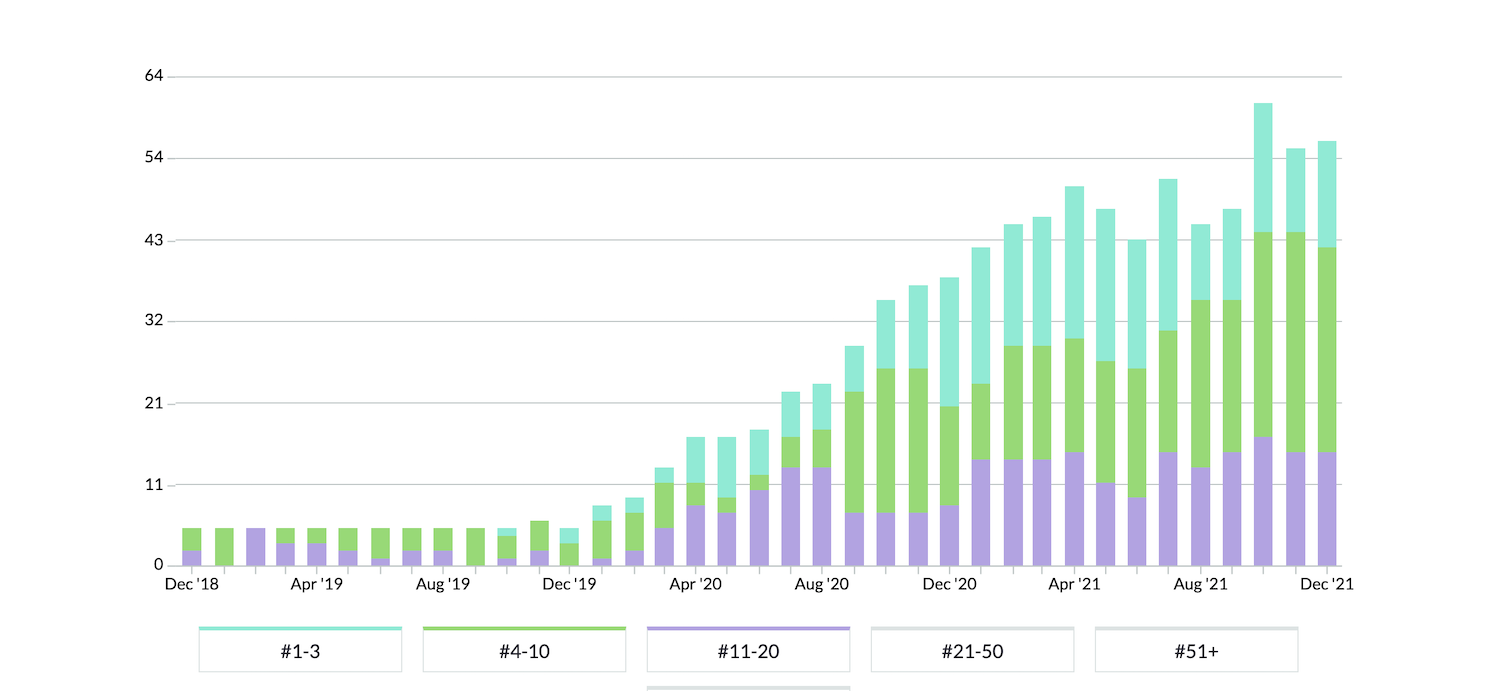The height and width of the screenshot is (691, 1500).
Task: Toggle the #11-20 legend series
Action: click(748, 653)
